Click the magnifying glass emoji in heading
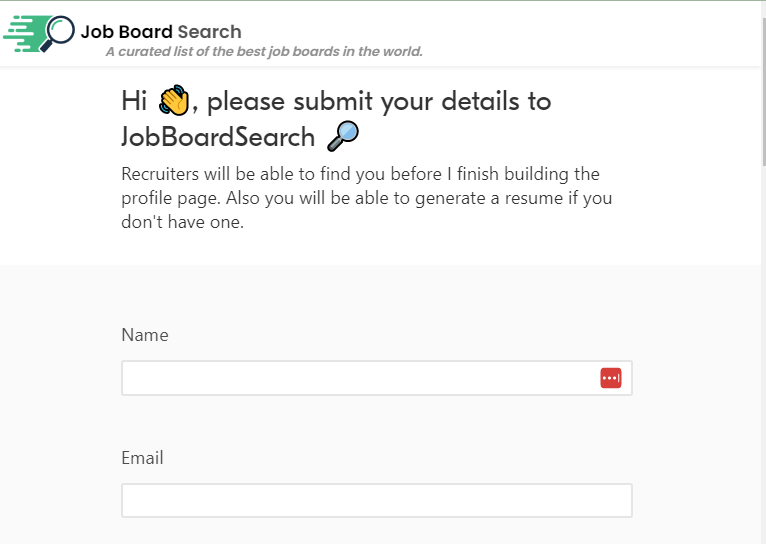The height and width of the screenshot is (544, 766). pyautogui.click(x=342, y=134)
